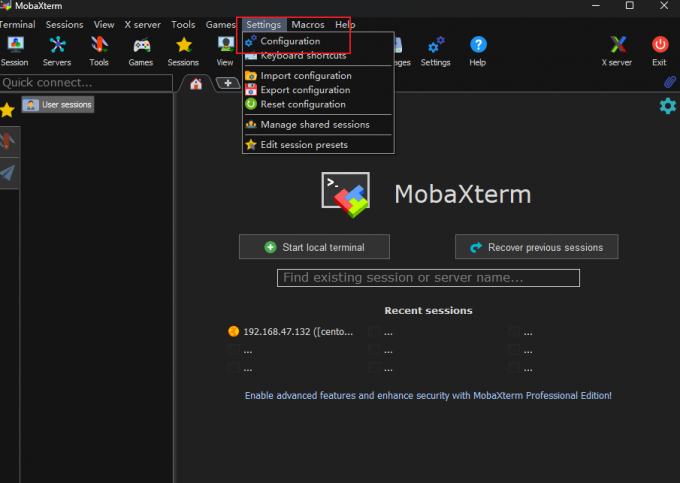
Task: Choose Manage shared sessions entry
Action: click(x=318, y=125)
